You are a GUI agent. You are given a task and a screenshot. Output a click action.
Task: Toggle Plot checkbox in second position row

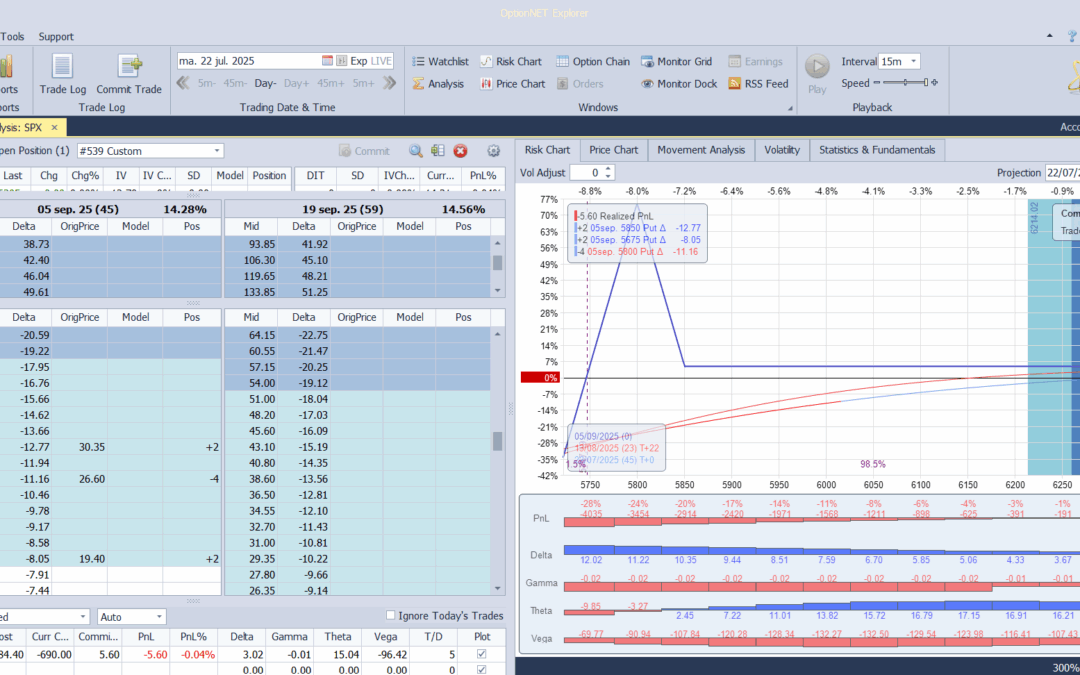click(483, 670)
